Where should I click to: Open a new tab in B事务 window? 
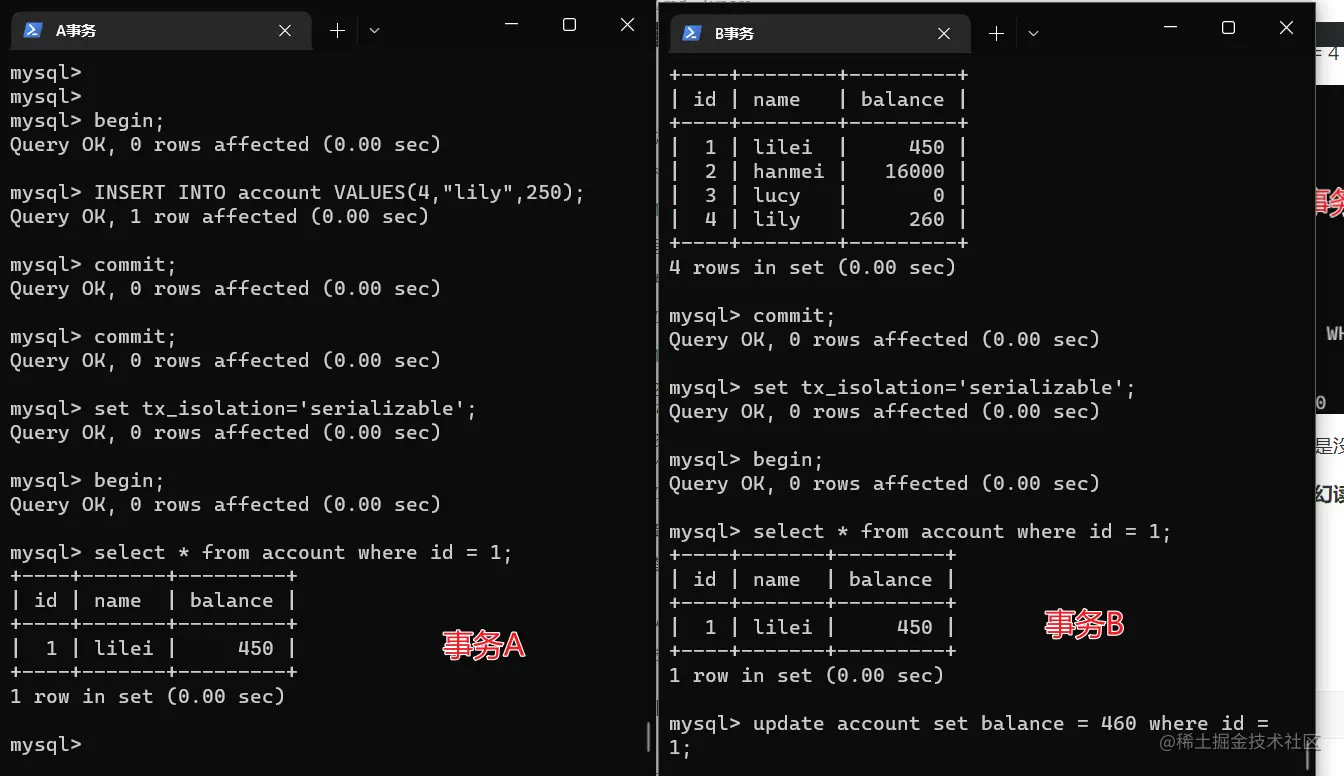(x=996, y=34)
